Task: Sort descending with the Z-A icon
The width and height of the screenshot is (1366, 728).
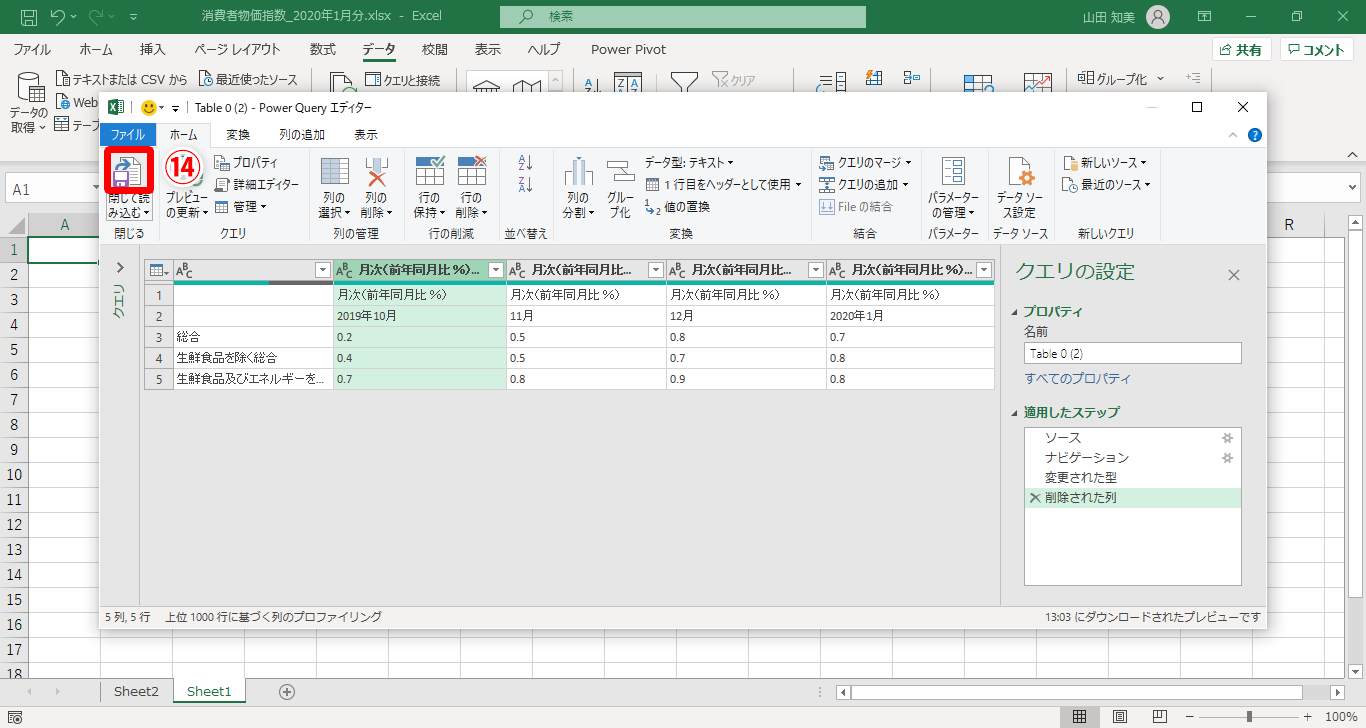Action: [x=526, y=184]
